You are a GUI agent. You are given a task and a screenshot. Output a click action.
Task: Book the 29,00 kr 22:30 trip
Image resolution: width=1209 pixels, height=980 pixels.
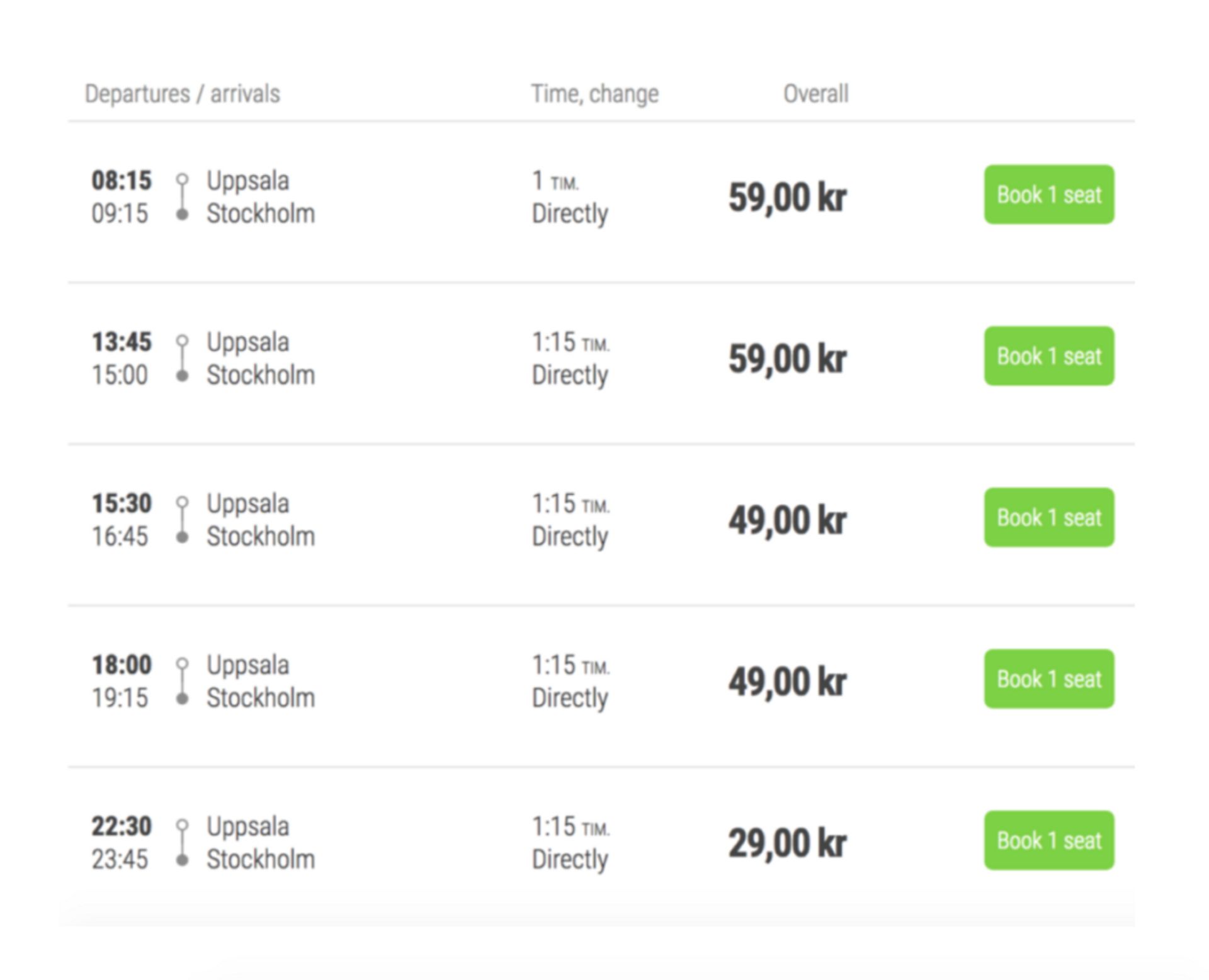[1049, 840]
